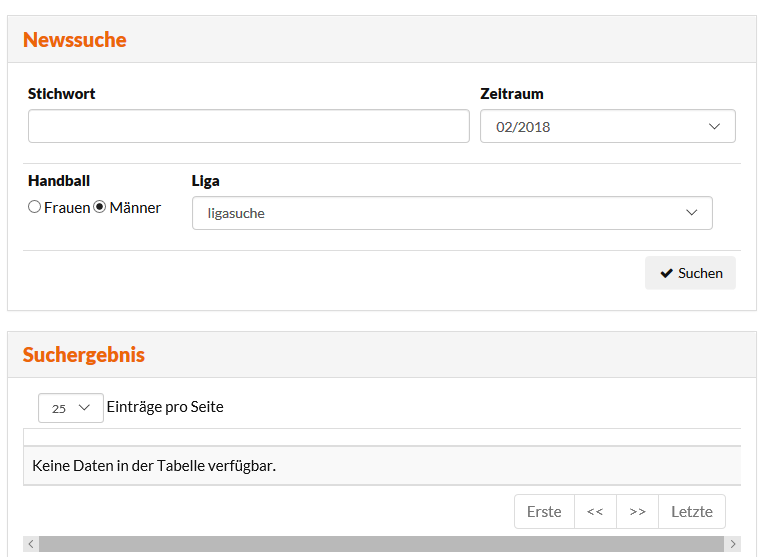Viewport: 764px width, 557px height.
Task: Click the 'Keine Daten in der Tabelle' row
Action: tap(154, 465)
